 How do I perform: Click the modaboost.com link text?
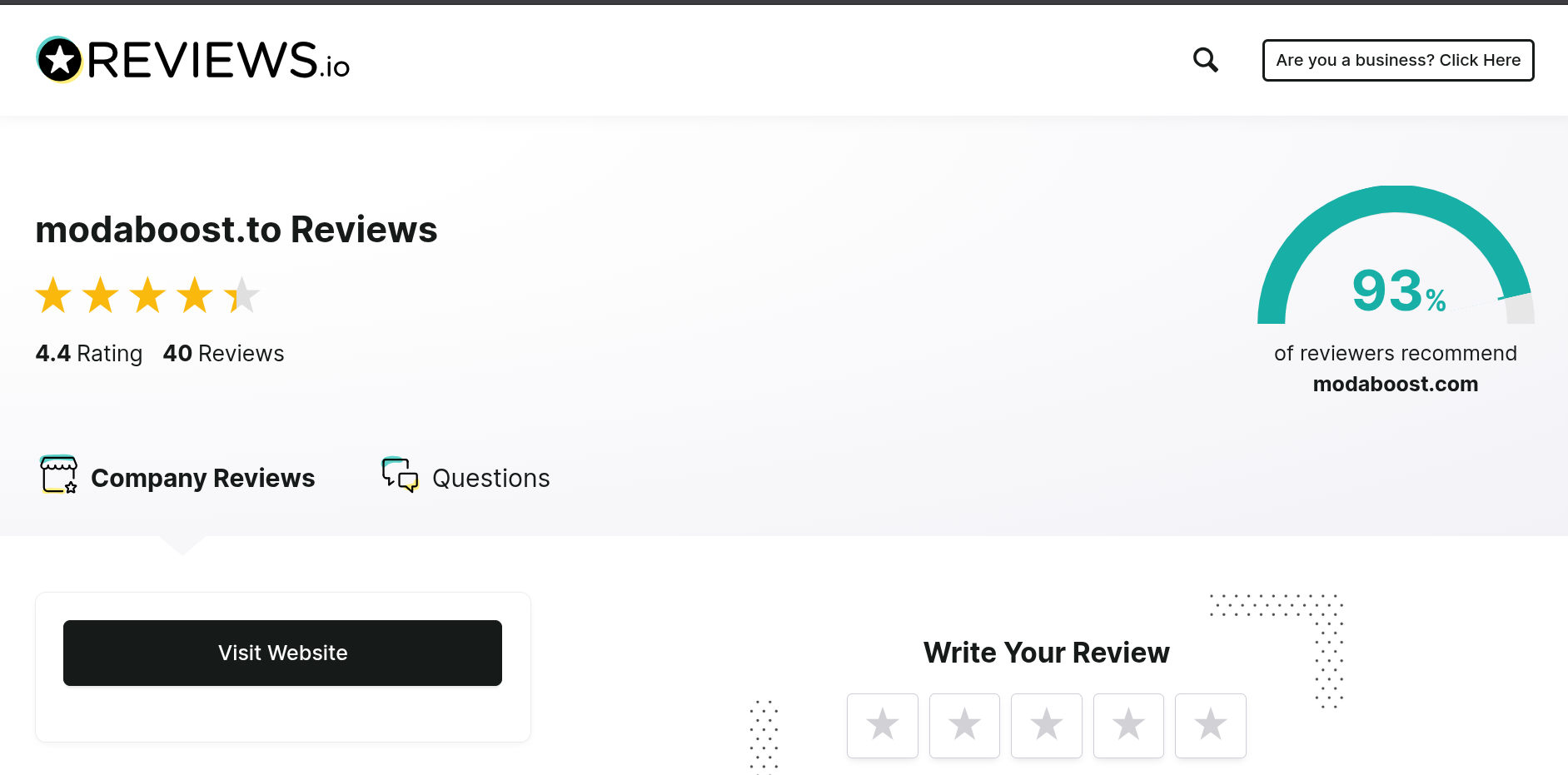click(1395, 384)
